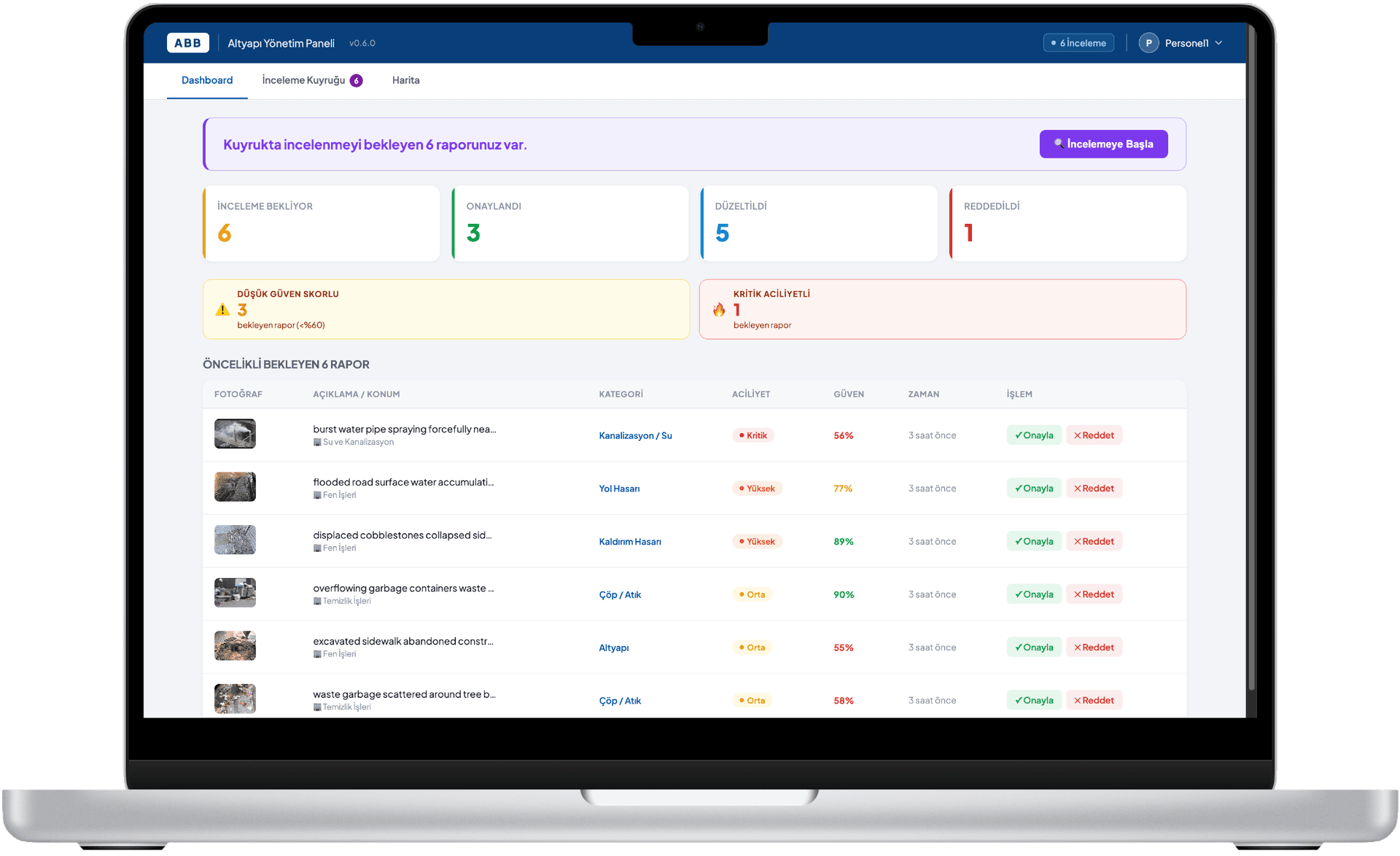
Task: Click the Düzeltildi stat card
Action: click(x=819, y=223)
